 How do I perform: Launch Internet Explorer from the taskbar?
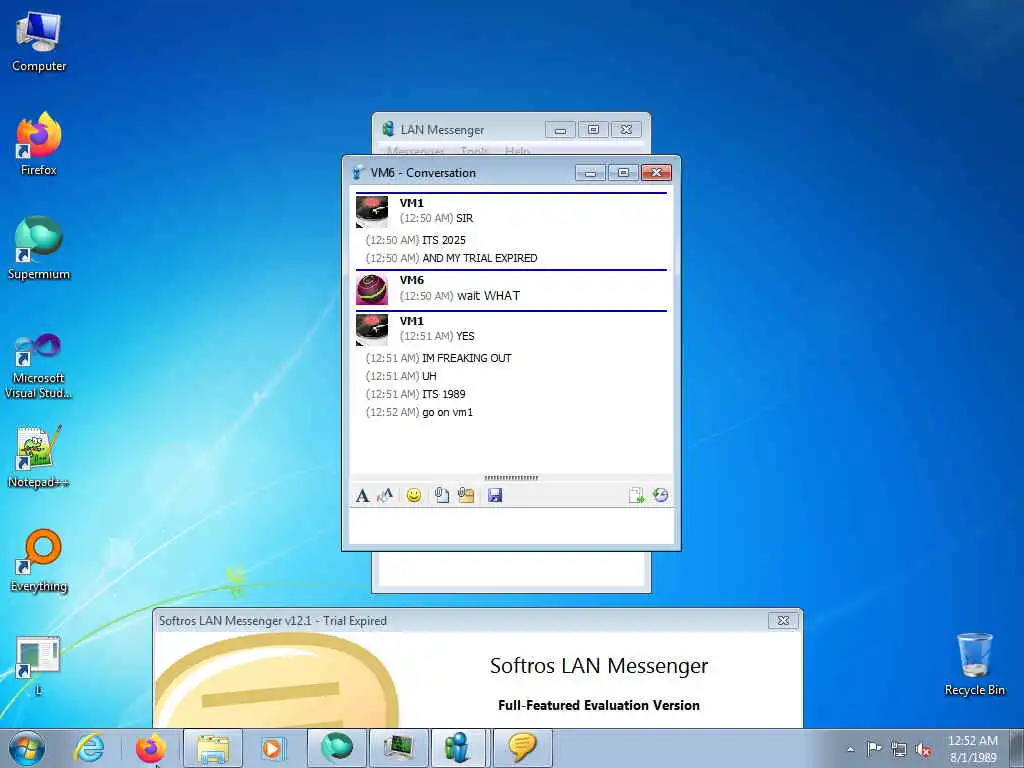[x=88, y=748]
